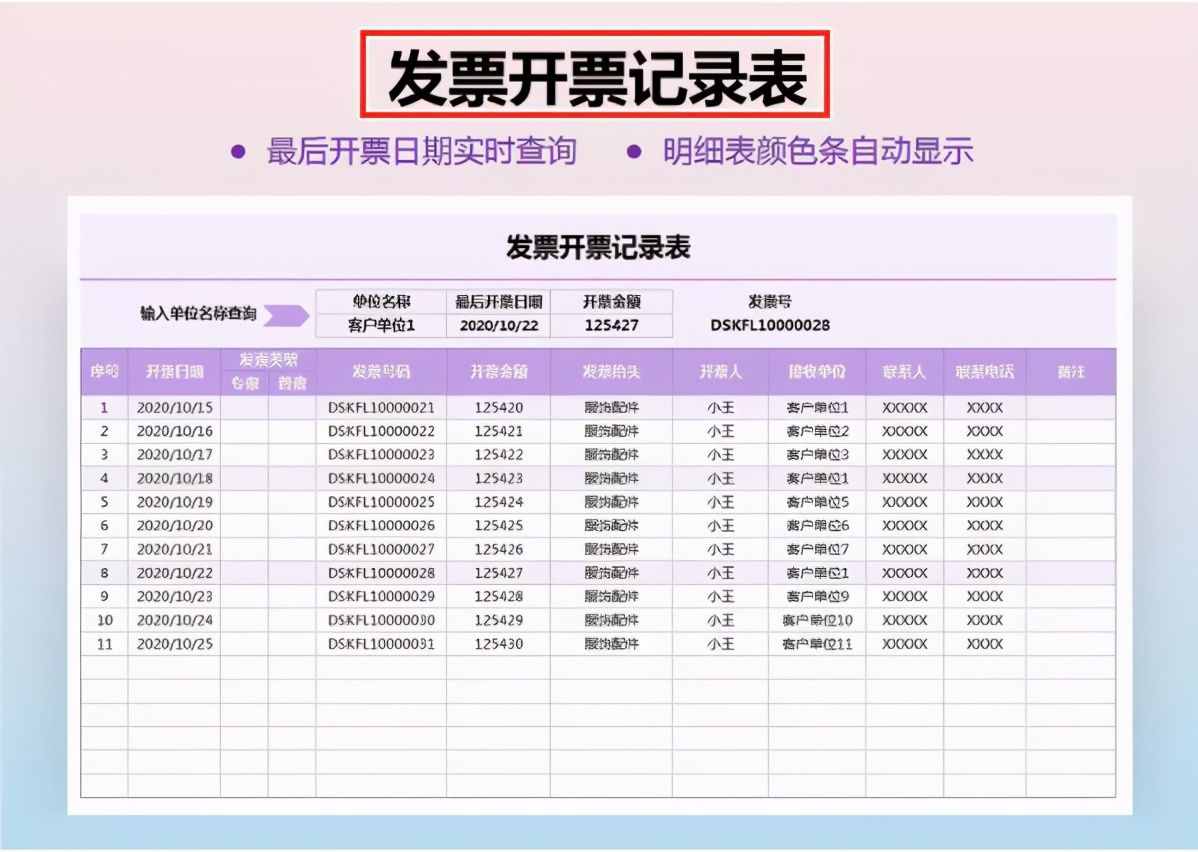Click invoice number DSKFL10000022
The image size is (1198, 852).
(381, 432)
